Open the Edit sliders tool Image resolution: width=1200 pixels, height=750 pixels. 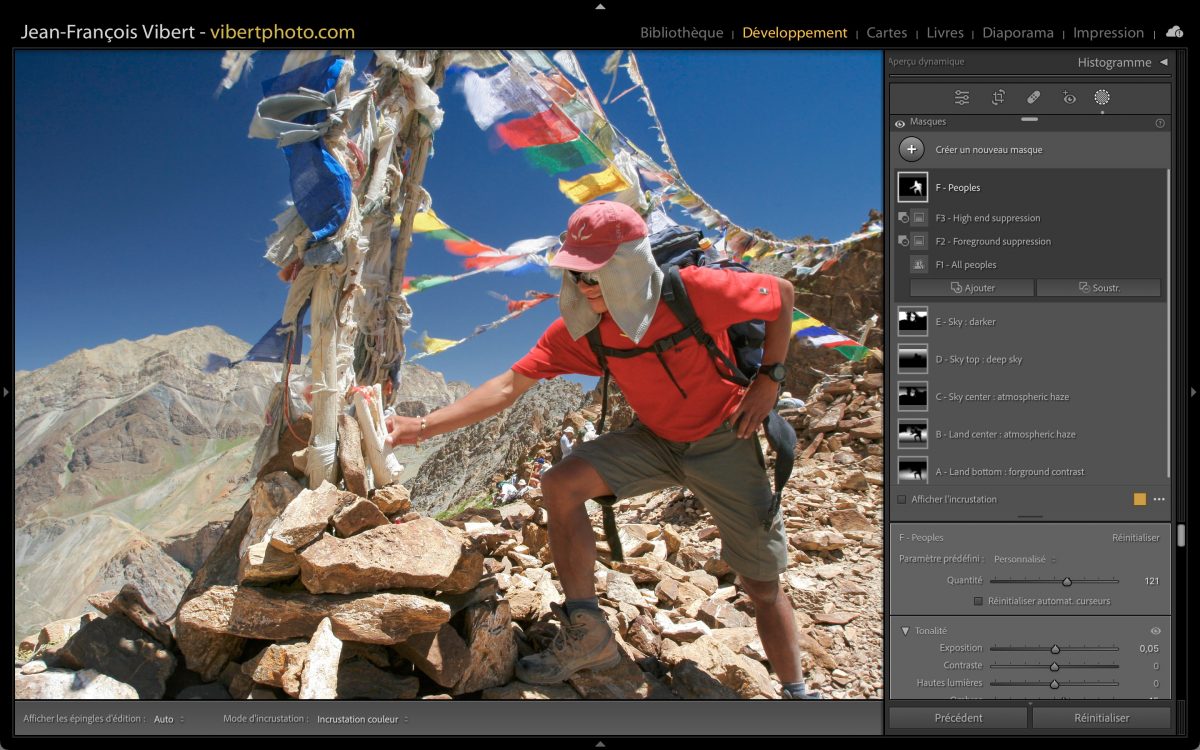(962, 98)
